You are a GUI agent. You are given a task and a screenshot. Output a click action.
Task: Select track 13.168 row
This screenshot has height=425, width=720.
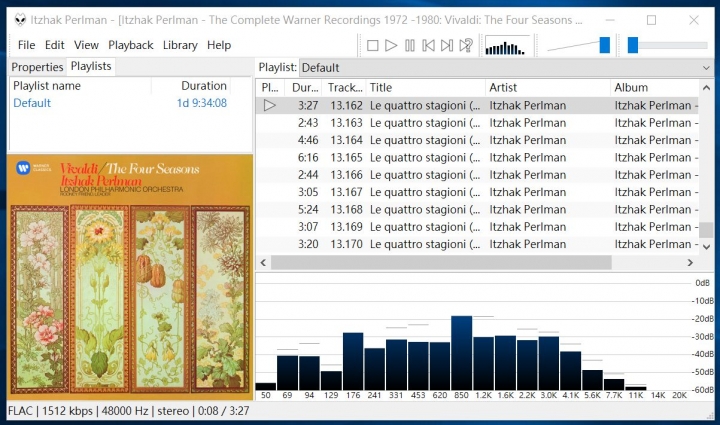(x=477, y=209)
